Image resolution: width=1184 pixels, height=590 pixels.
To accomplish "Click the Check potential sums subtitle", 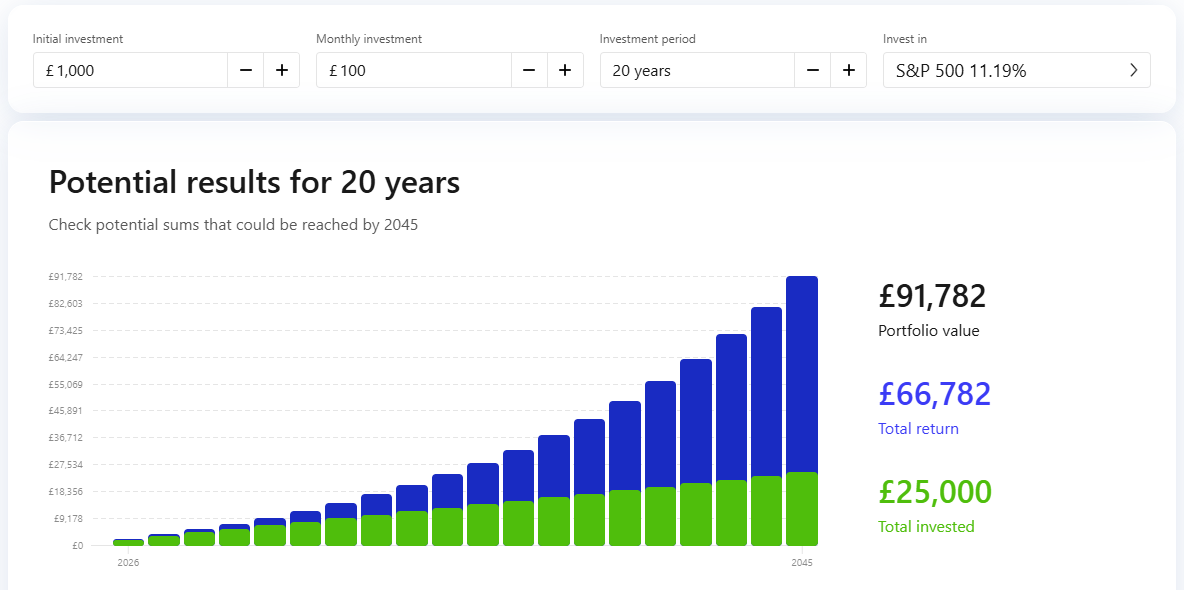I will [233, 225].
